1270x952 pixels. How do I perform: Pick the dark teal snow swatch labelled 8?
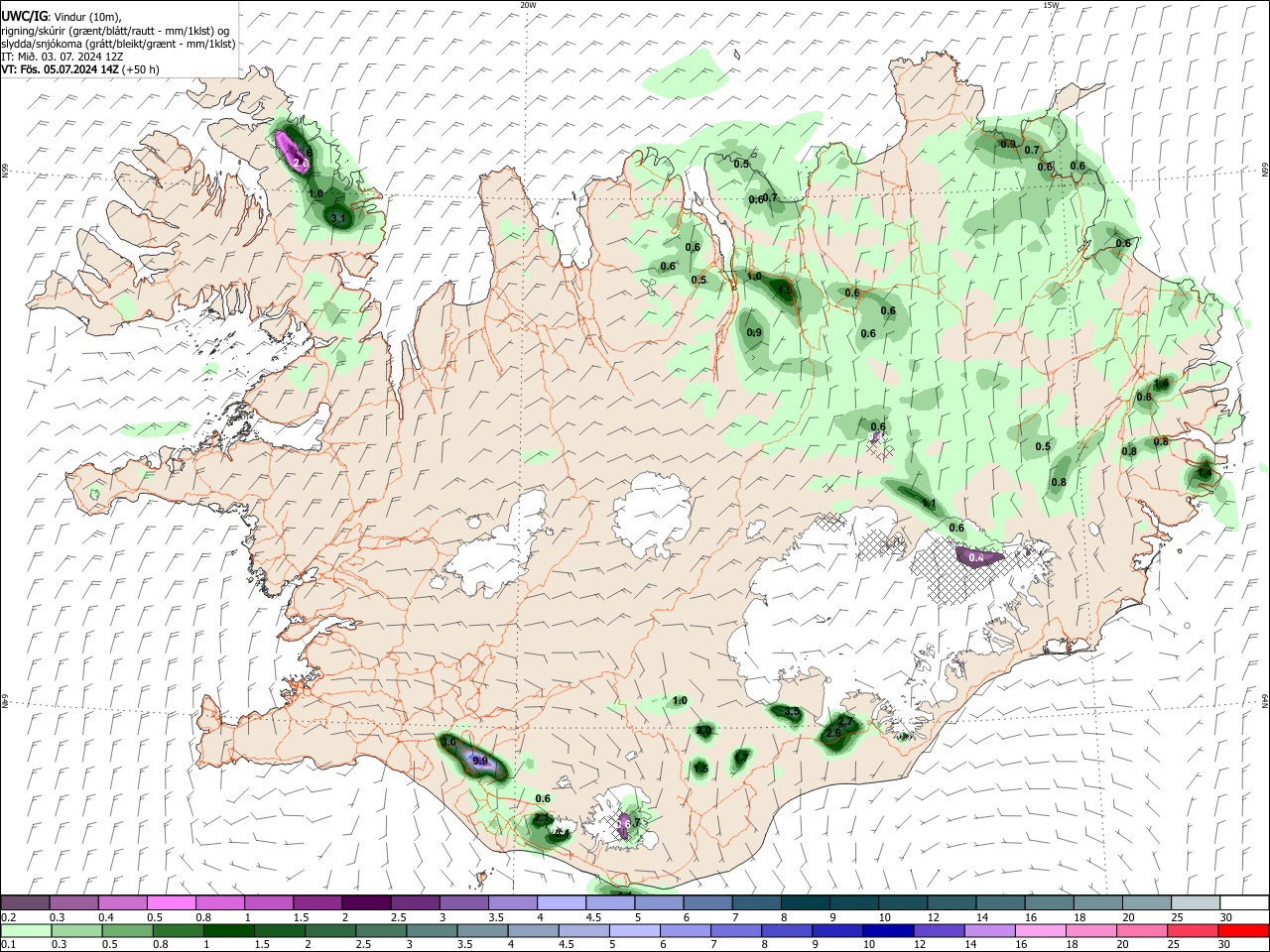[805, 903]
